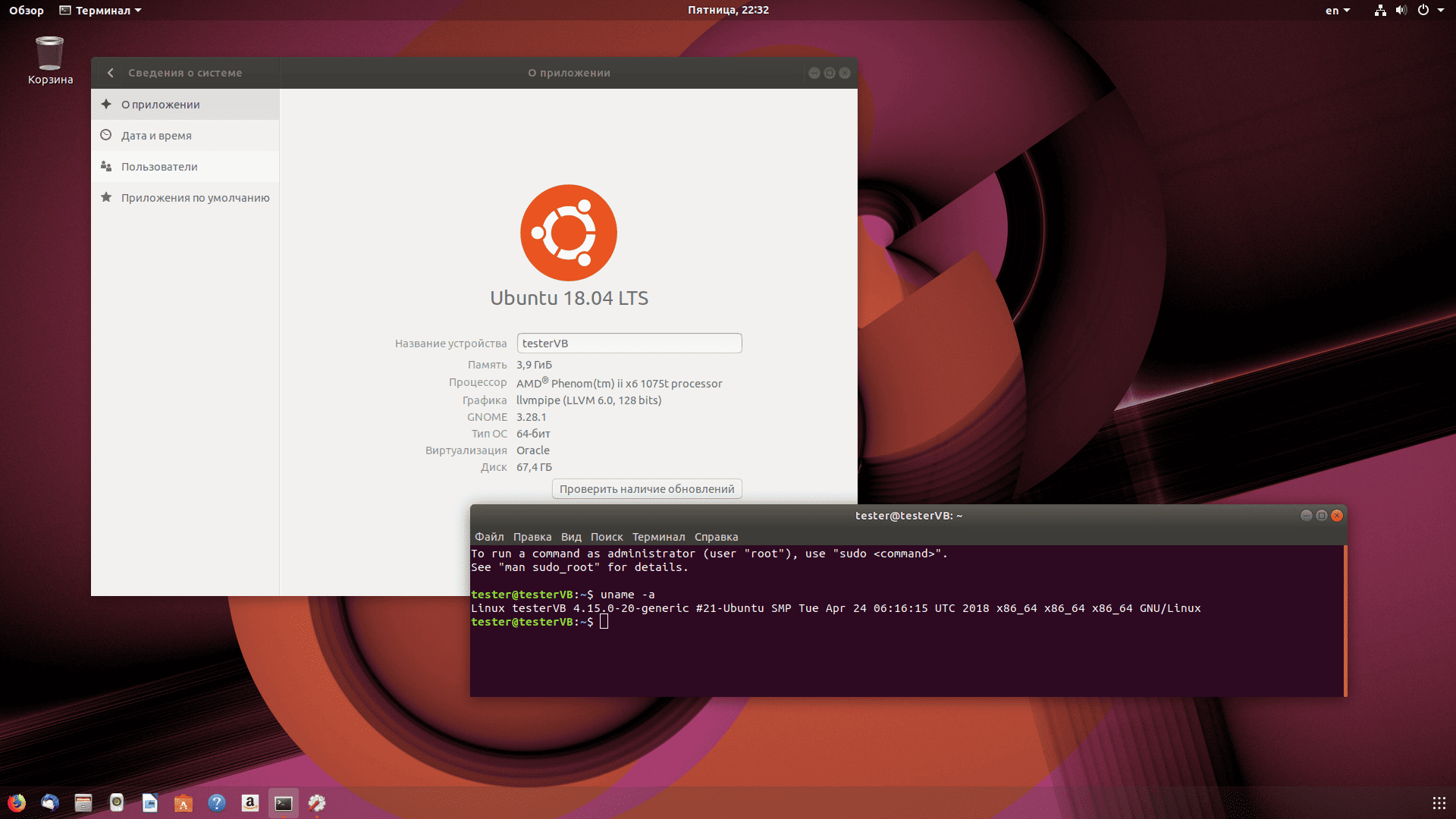Click the virtualization value Oracle

(x=533, y=450)
